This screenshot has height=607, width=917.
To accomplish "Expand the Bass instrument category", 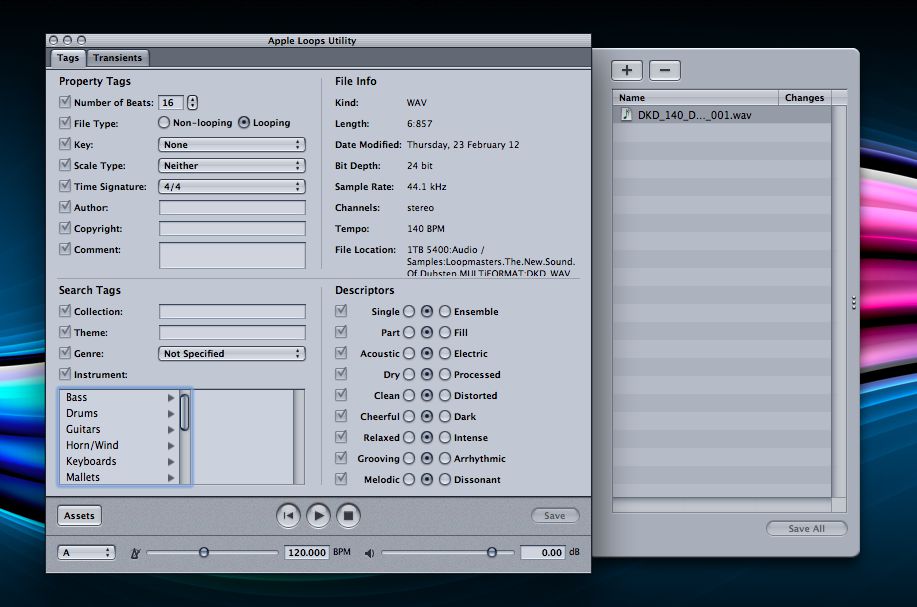I will pyautogui.click(x=171, y=398).
